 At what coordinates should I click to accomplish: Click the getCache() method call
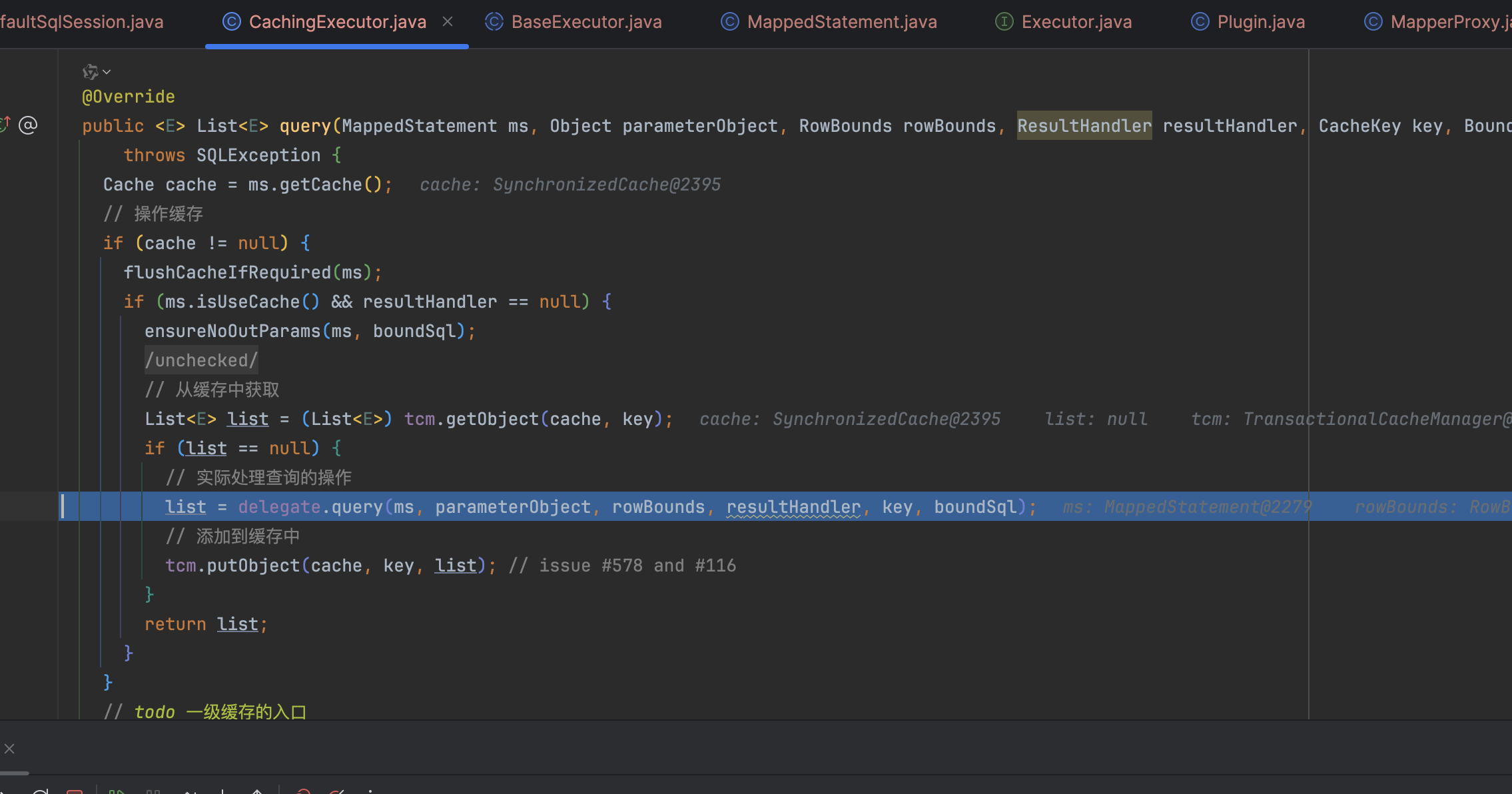click(330, 185)
